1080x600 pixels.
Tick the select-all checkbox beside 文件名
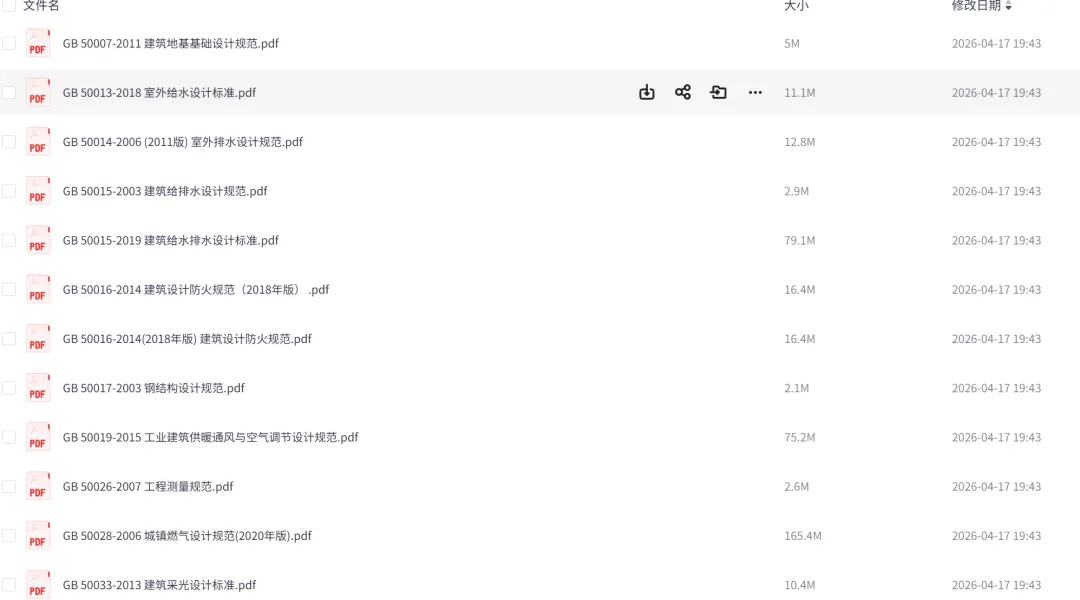pyautogui.click(x=9, y=5)
